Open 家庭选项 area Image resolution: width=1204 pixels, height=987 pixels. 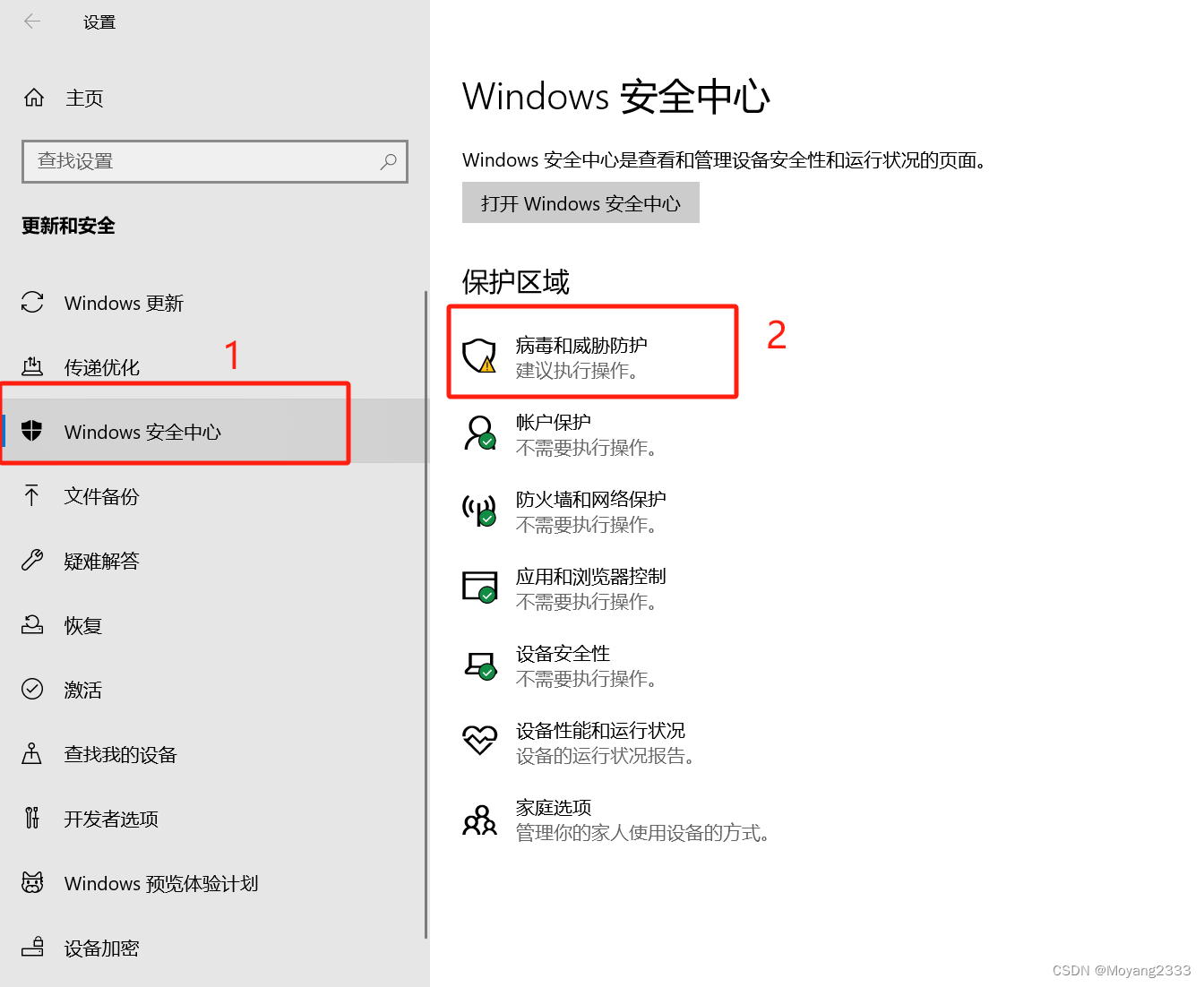click(618, 819)
